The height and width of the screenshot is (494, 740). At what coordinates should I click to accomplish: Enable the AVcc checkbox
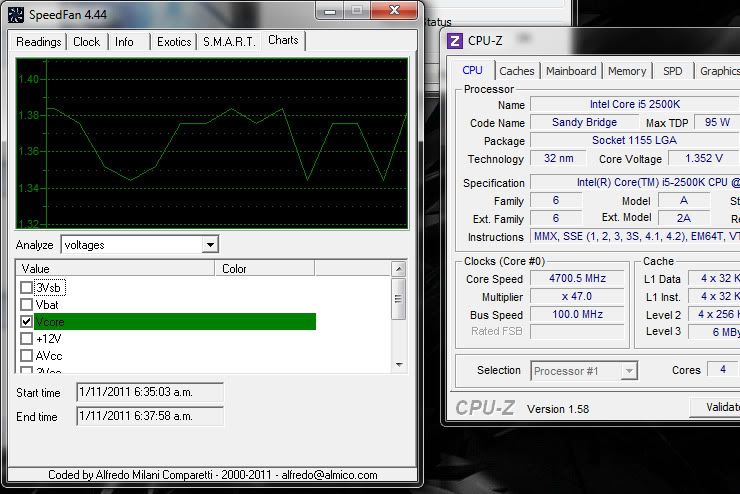coord(26,356)
